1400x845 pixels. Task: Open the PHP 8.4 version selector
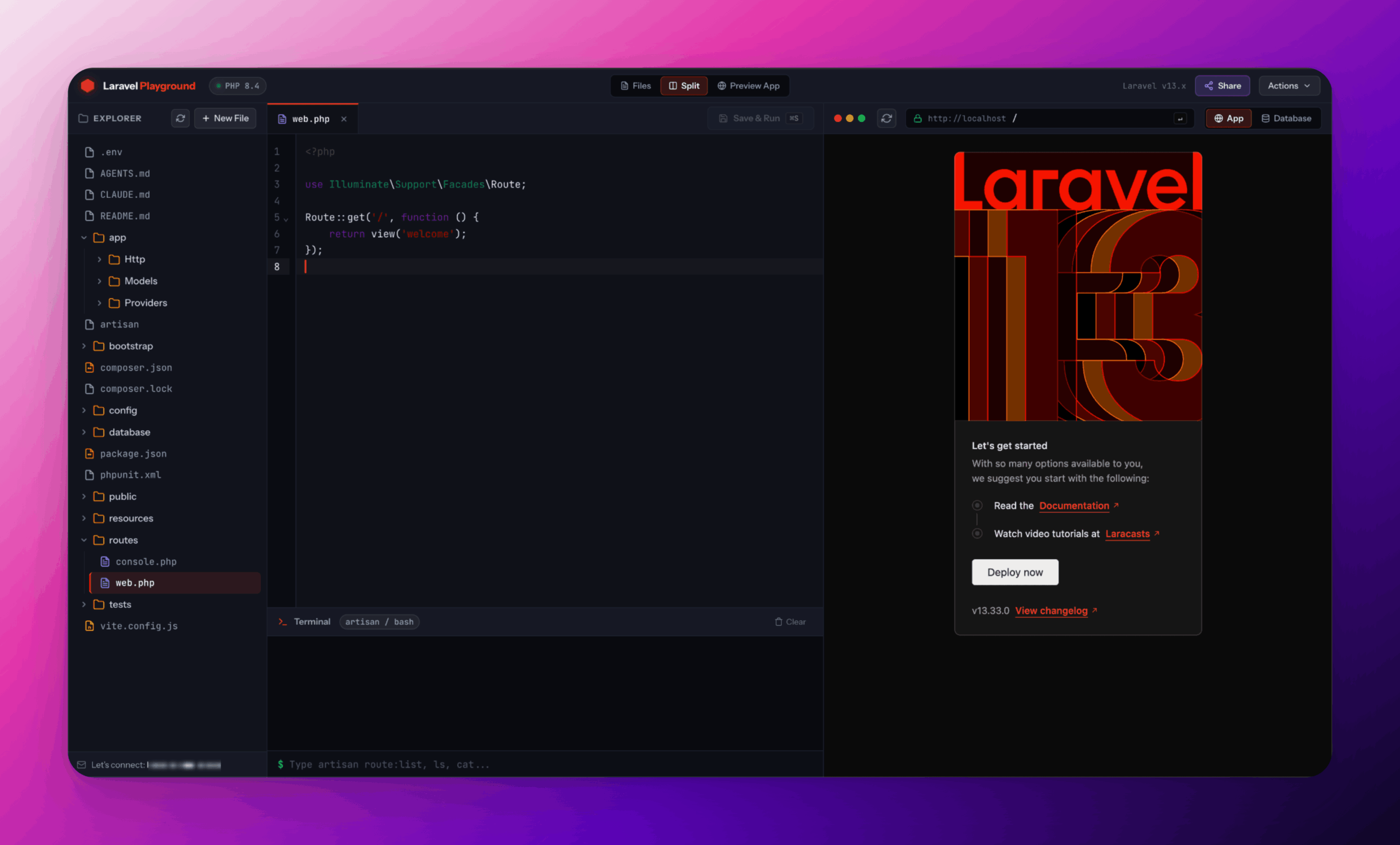point(237,86)
